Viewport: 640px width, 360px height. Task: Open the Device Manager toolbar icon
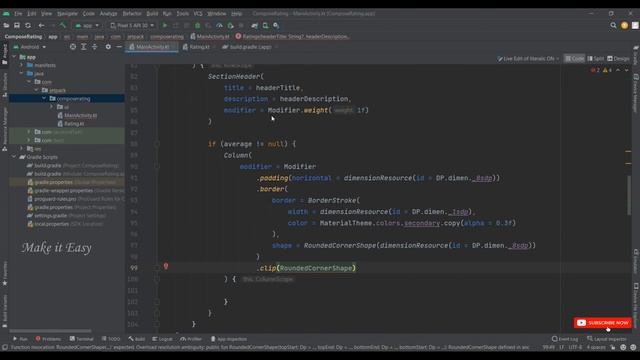coord(265,25)
